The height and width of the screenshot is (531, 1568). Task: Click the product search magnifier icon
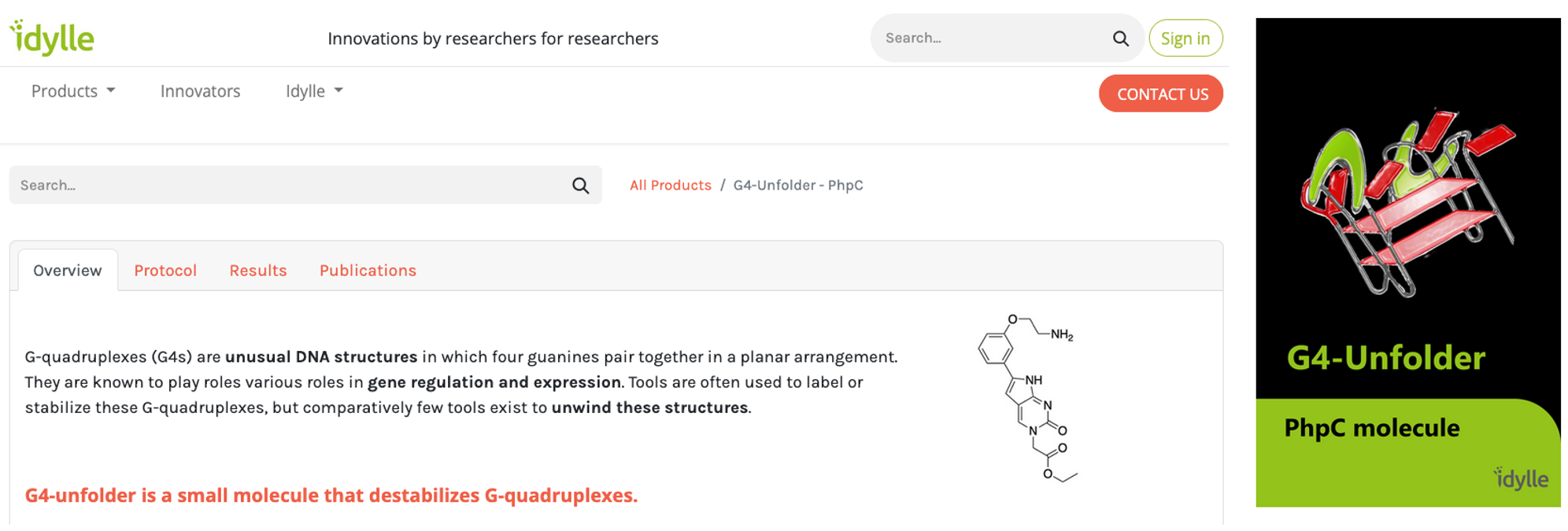tap(580, 186)
